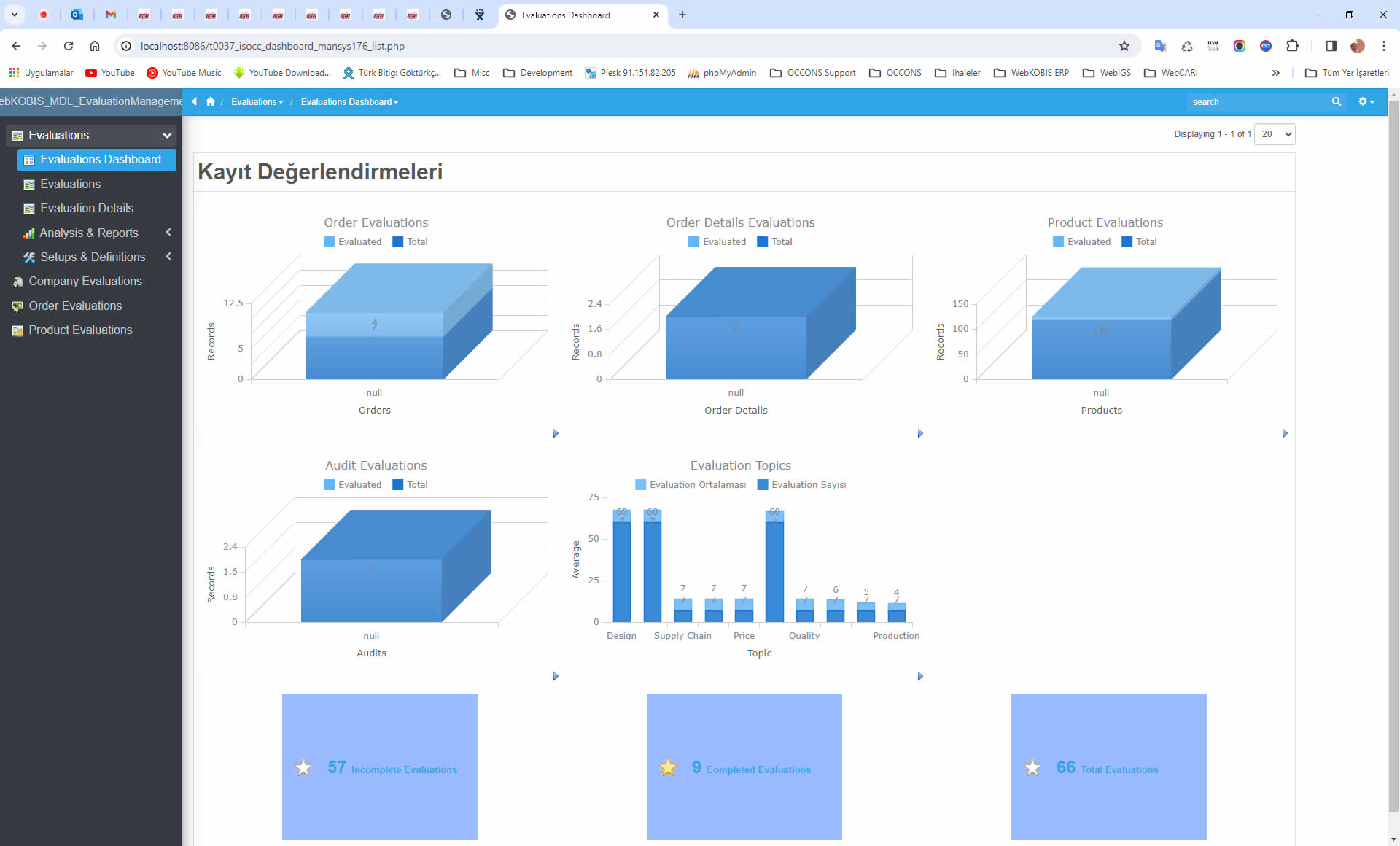This screenshot has height=846, width=1400.
Task: Click the Company Evaluations sidebar icon
Action: (17, 282)
